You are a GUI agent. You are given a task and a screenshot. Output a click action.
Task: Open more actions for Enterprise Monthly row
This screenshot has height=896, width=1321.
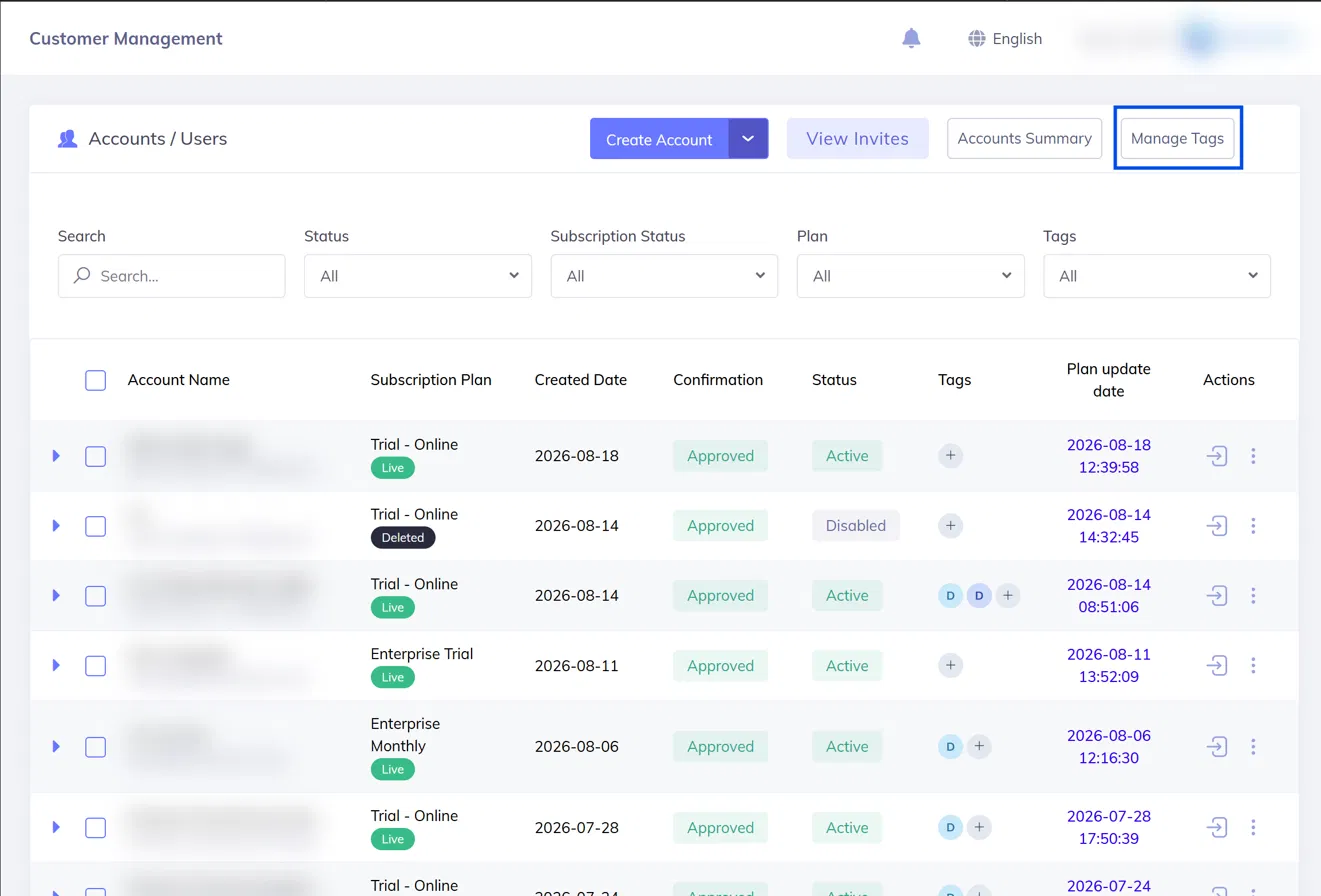click(1253, 746)
